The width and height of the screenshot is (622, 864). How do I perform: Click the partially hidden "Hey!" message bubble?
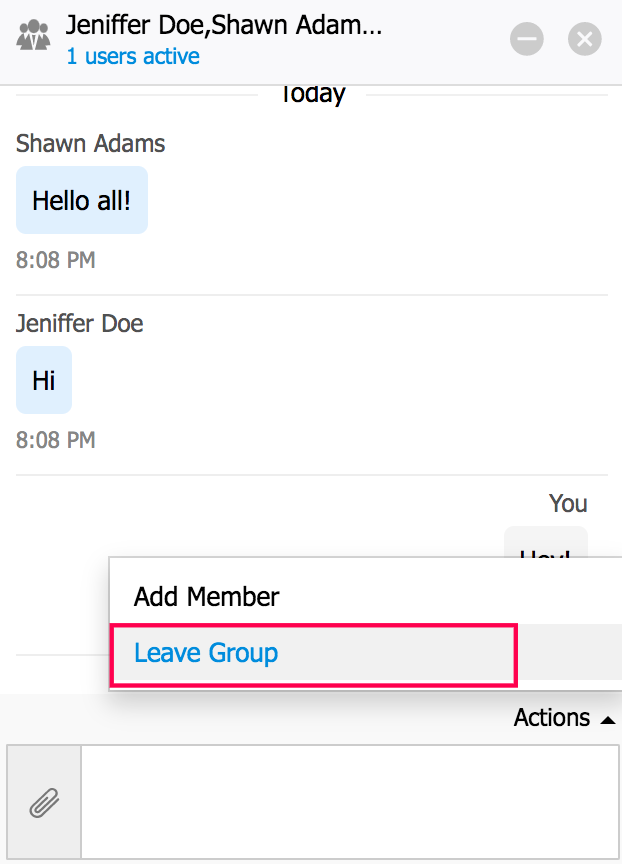coord(545,542)
